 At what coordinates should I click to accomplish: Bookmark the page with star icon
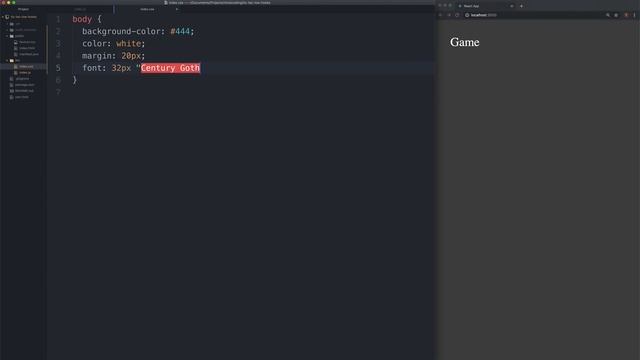tap(616, 15)
